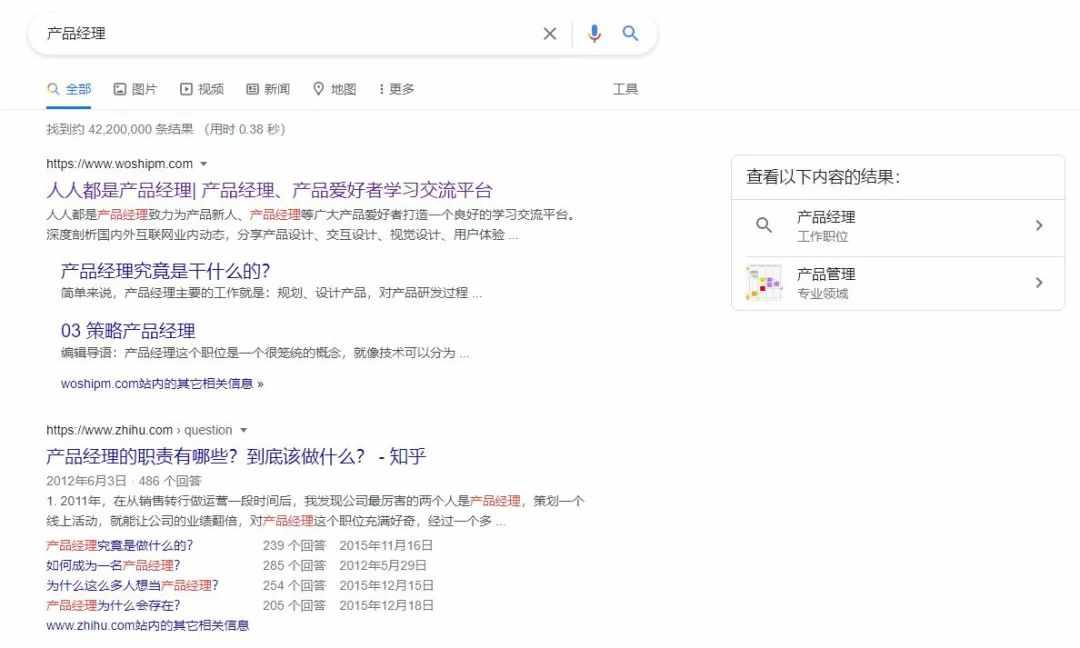
Task: Click https://www.woshipm.com URL text
Action: click(x=119, y=164)
